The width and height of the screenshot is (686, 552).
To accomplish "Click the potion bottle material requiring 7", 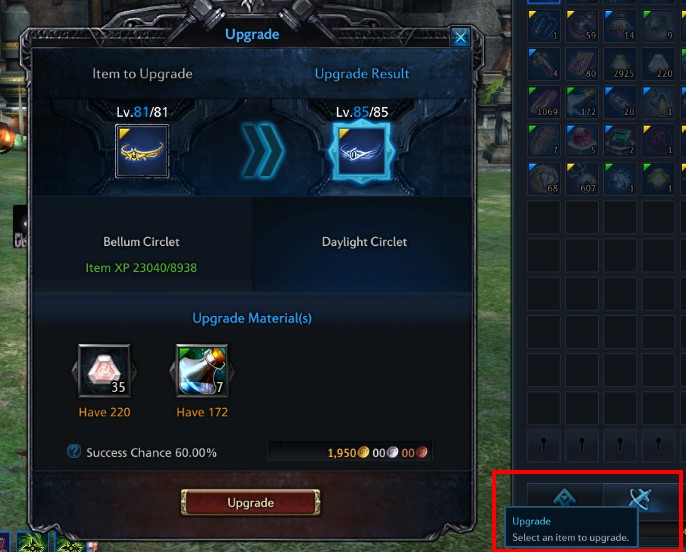I will 202,371.
